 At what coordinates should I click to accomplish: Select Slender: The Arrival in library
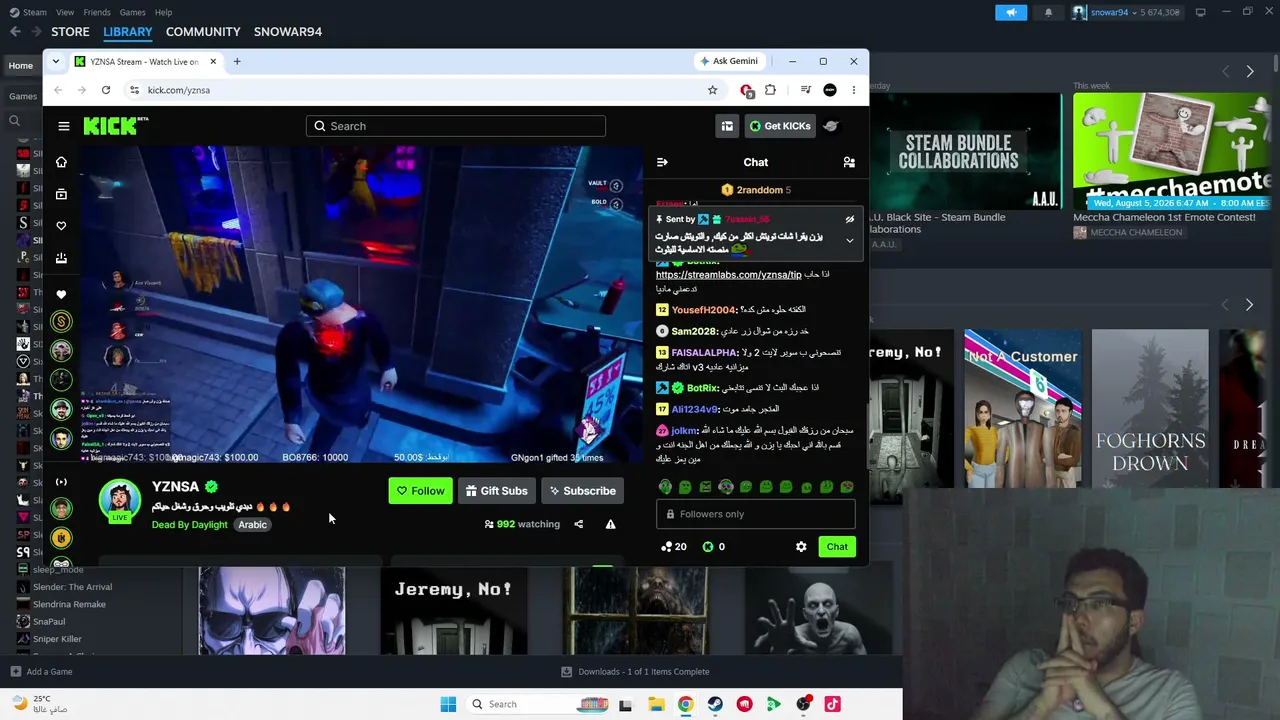[x=72, y=587]
